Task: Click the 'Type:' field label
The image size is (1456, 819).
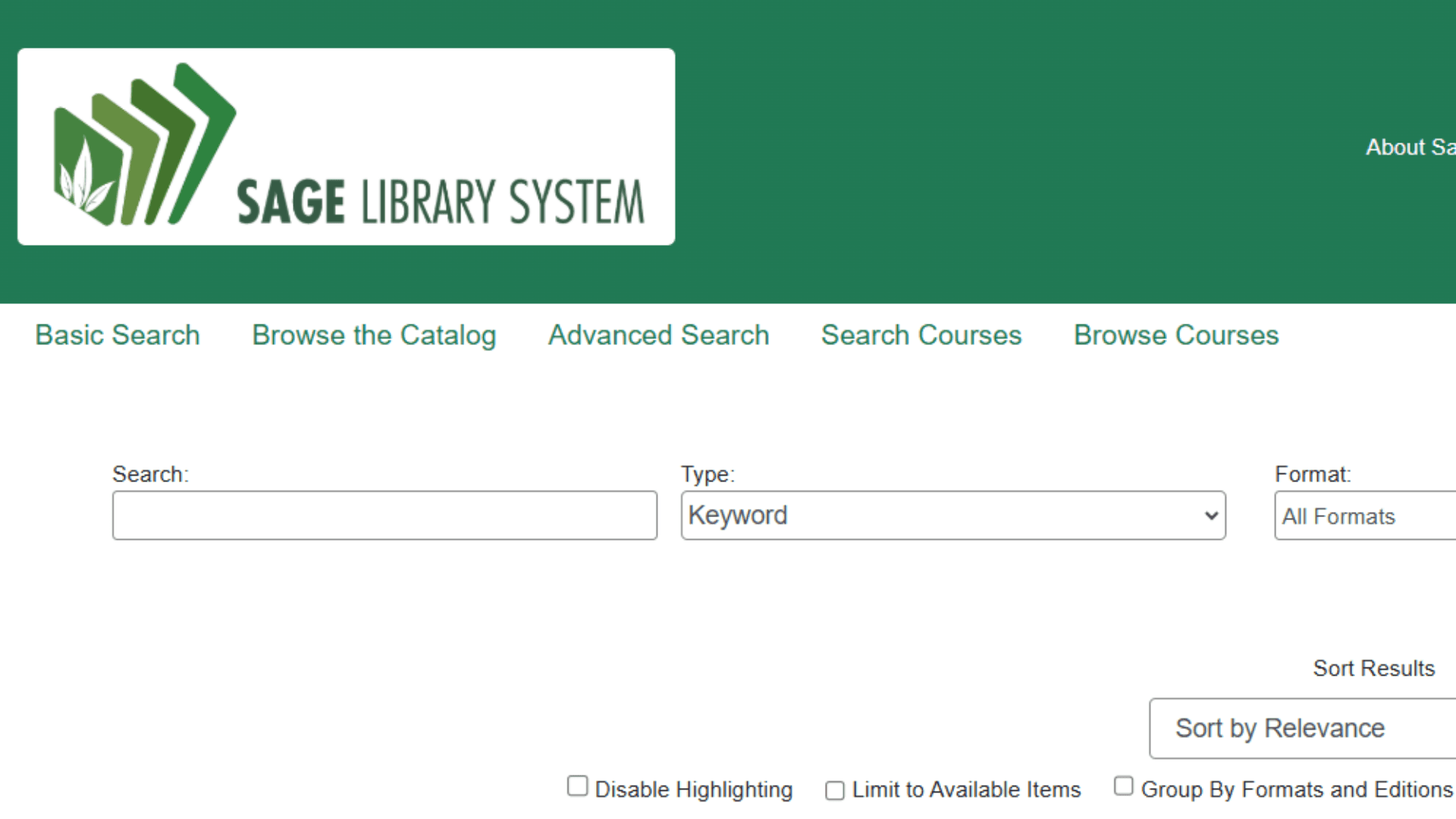Action: [x=708, y=475]
